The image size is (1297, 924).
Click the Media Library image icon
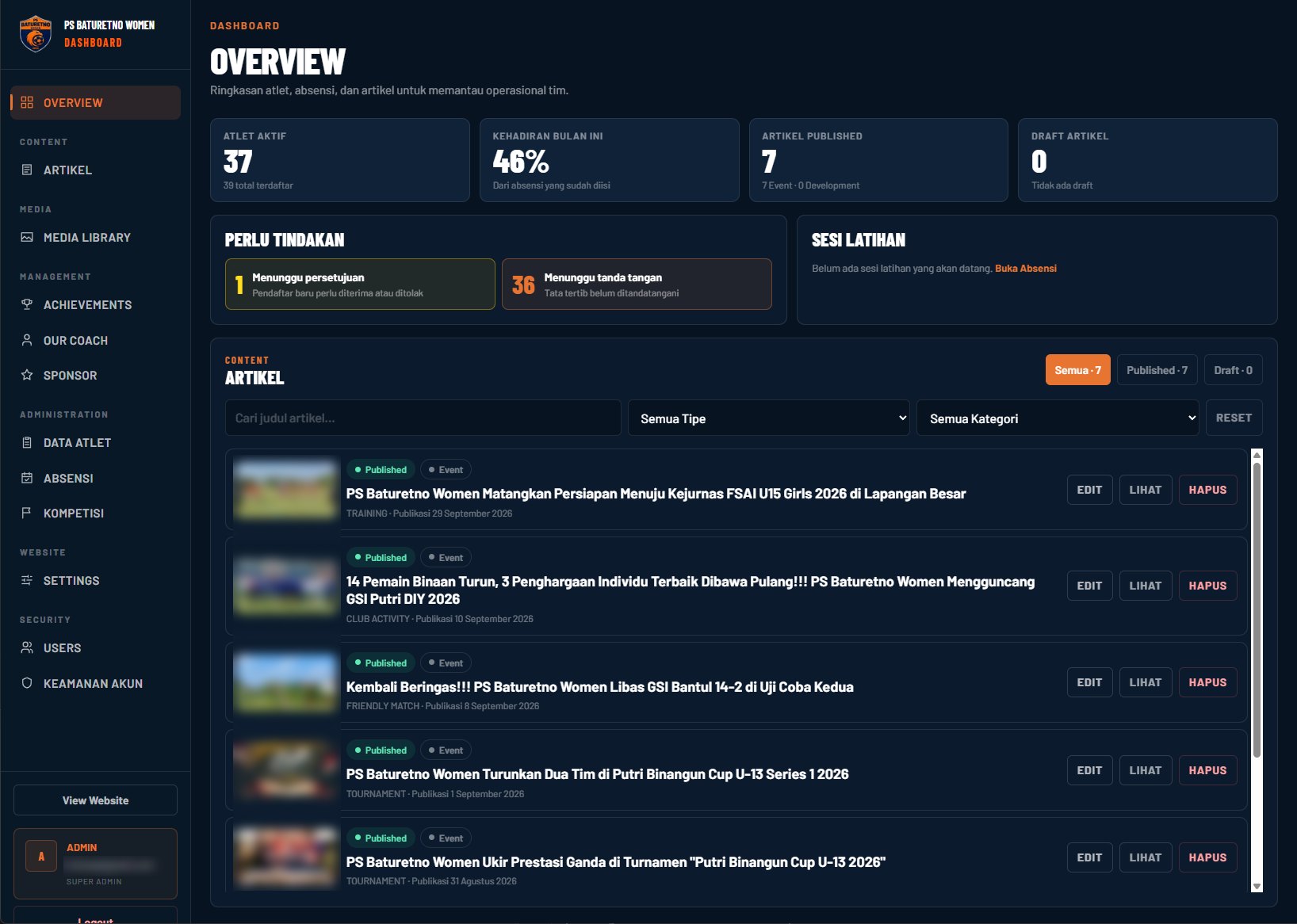(x=27, y=237)
